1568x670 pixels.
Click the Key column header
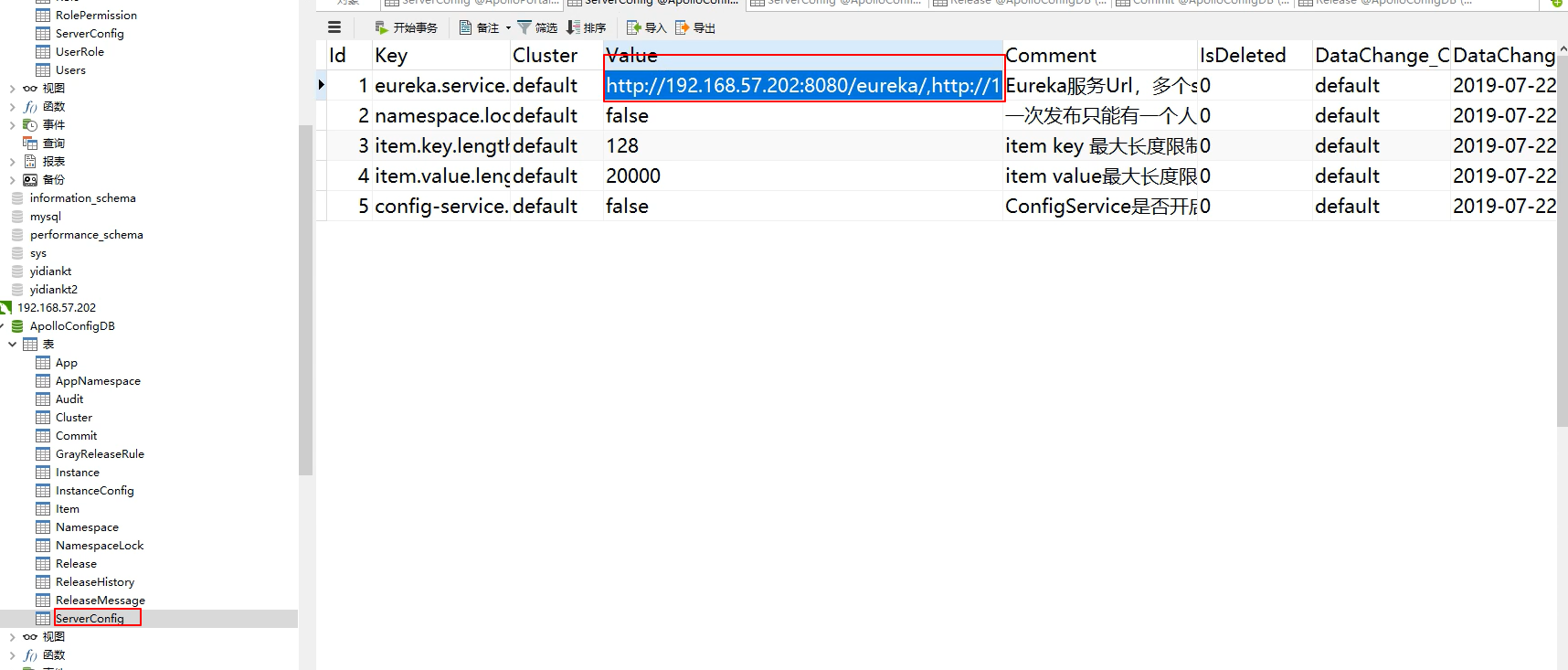(x=440, y=55)
